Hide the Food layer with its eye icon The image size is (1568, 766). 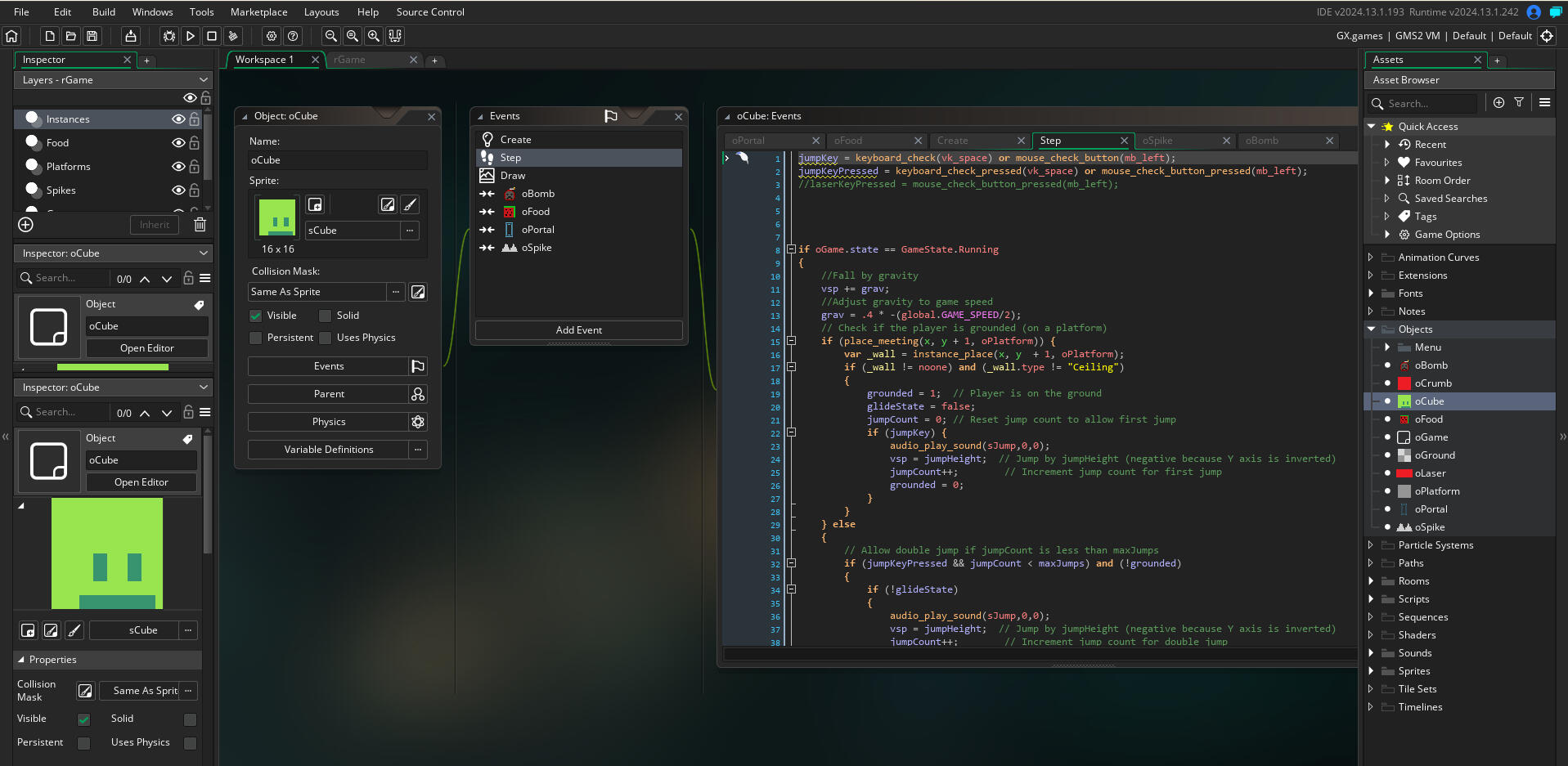178,143
